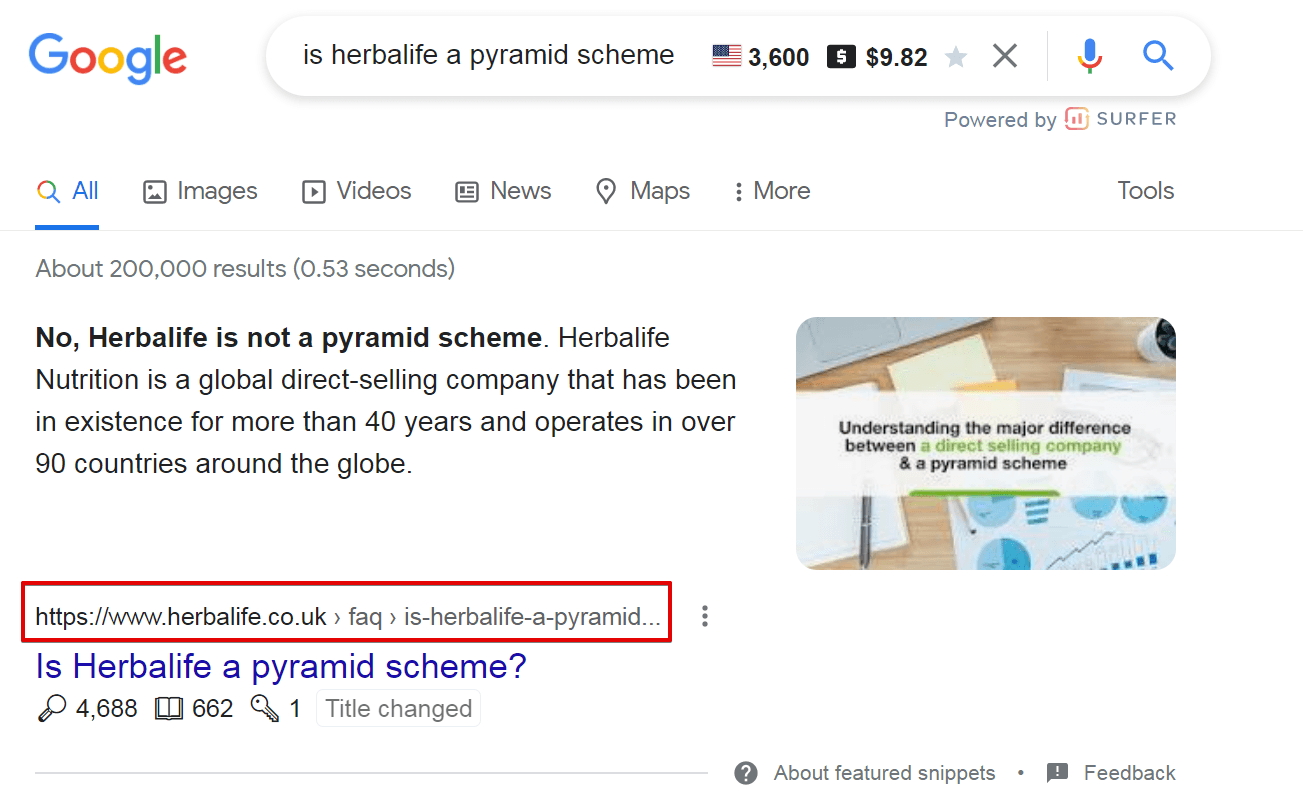
Task: Open "Is Herbalife a pyramid scheme?" link
Action: click(280, 666)
